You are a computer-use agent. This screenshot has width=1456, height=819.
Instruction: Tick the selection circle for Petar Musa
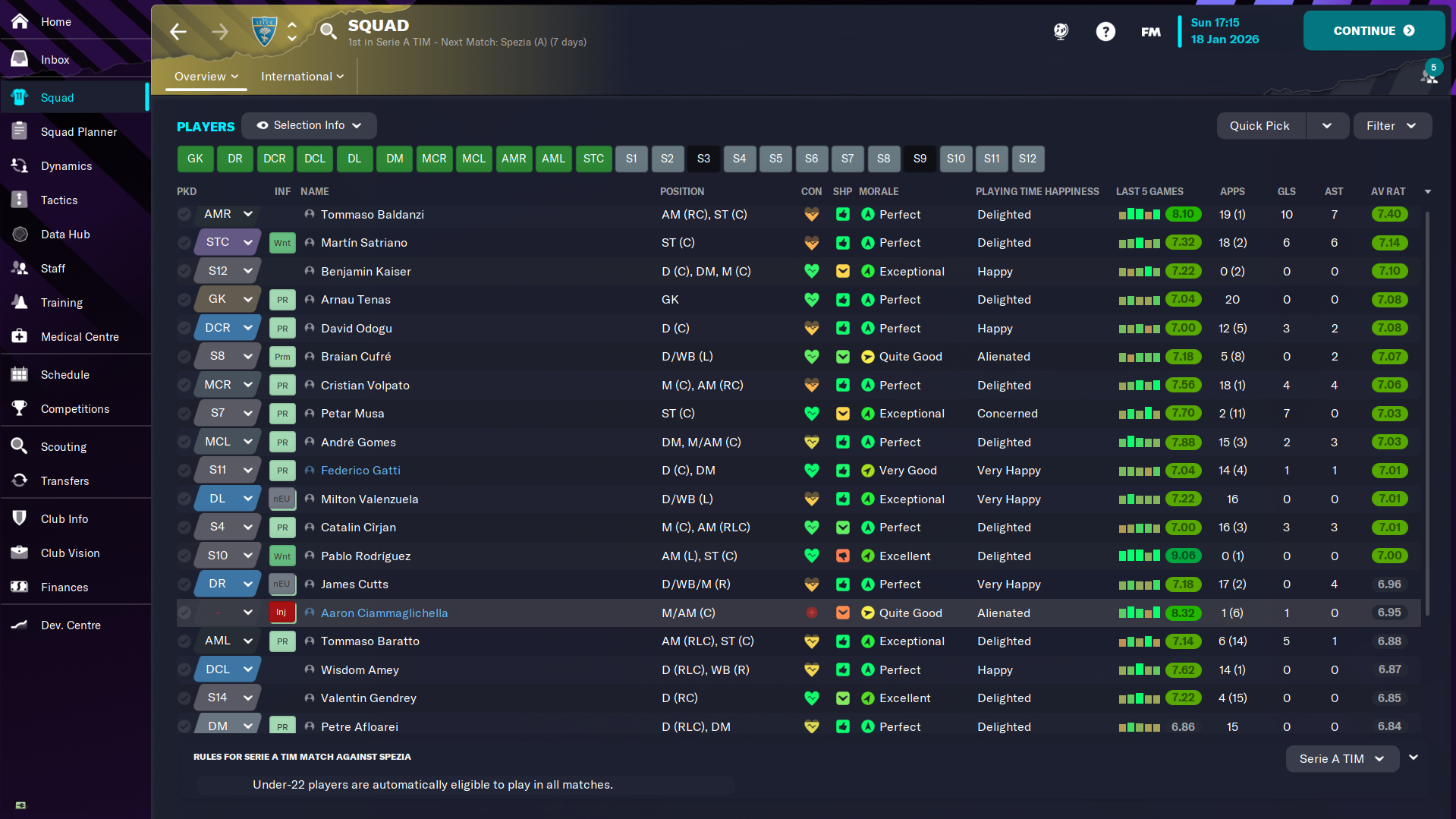pyautogui.click(x=184, y=414)
